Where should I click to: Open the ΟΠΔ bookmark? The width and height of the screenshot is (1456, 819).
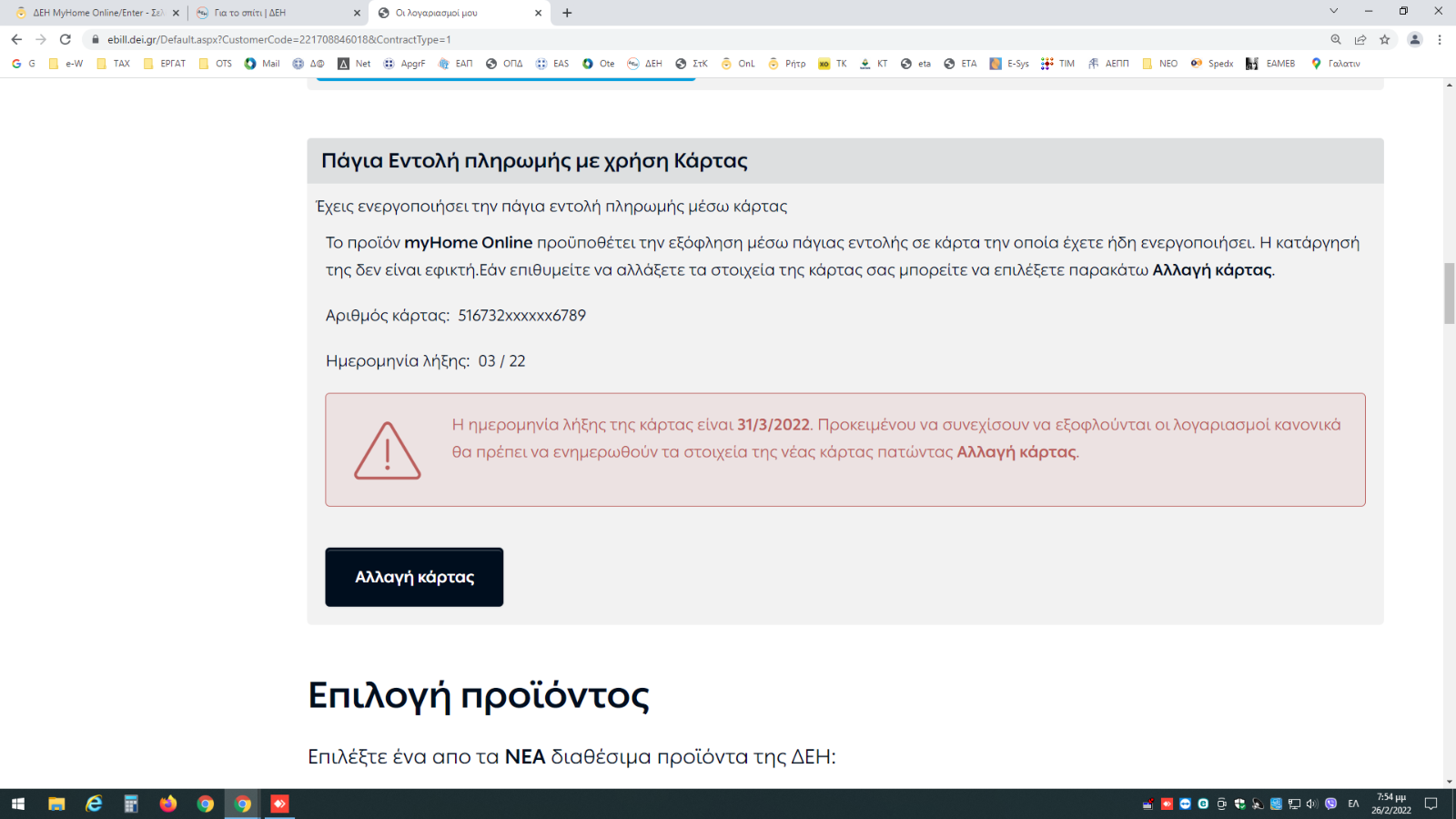pos(504,64)
